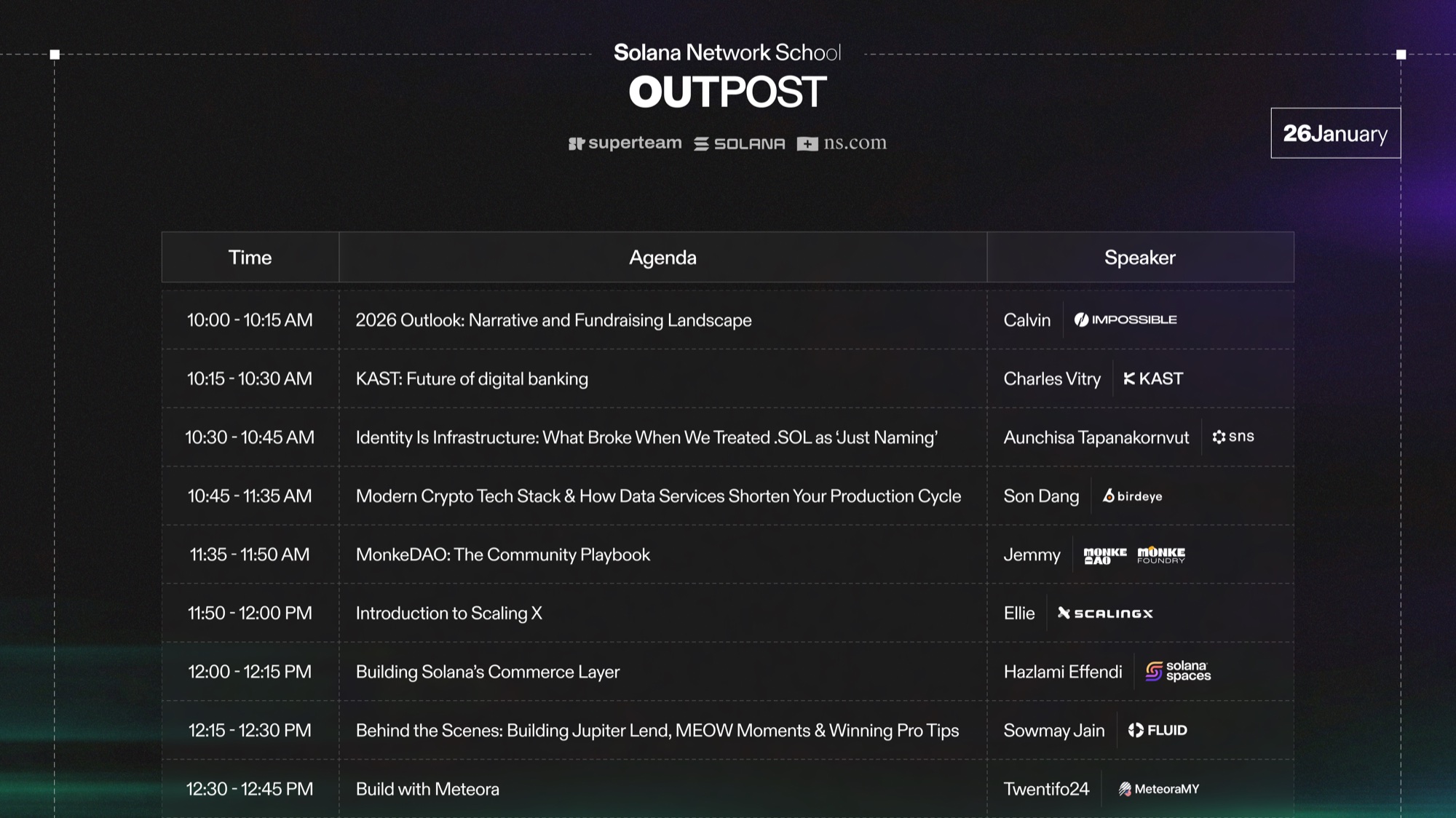Click the MonkeDAO logo beside Jemmy
Viewport: 1456px width, 818px height.
(x=1105, y=555)
